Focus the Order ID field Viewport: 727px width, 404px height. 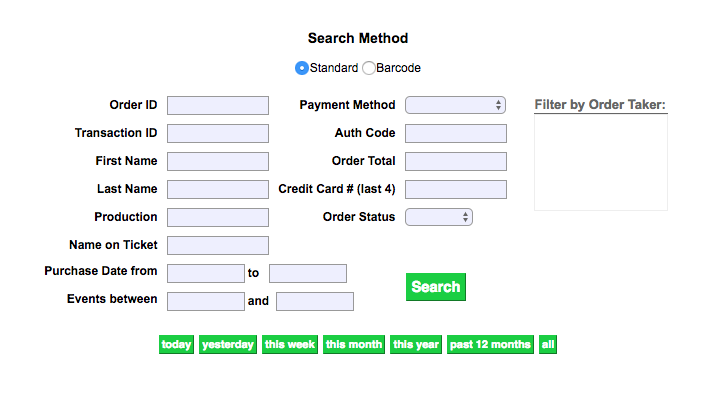tap(218, 105)
